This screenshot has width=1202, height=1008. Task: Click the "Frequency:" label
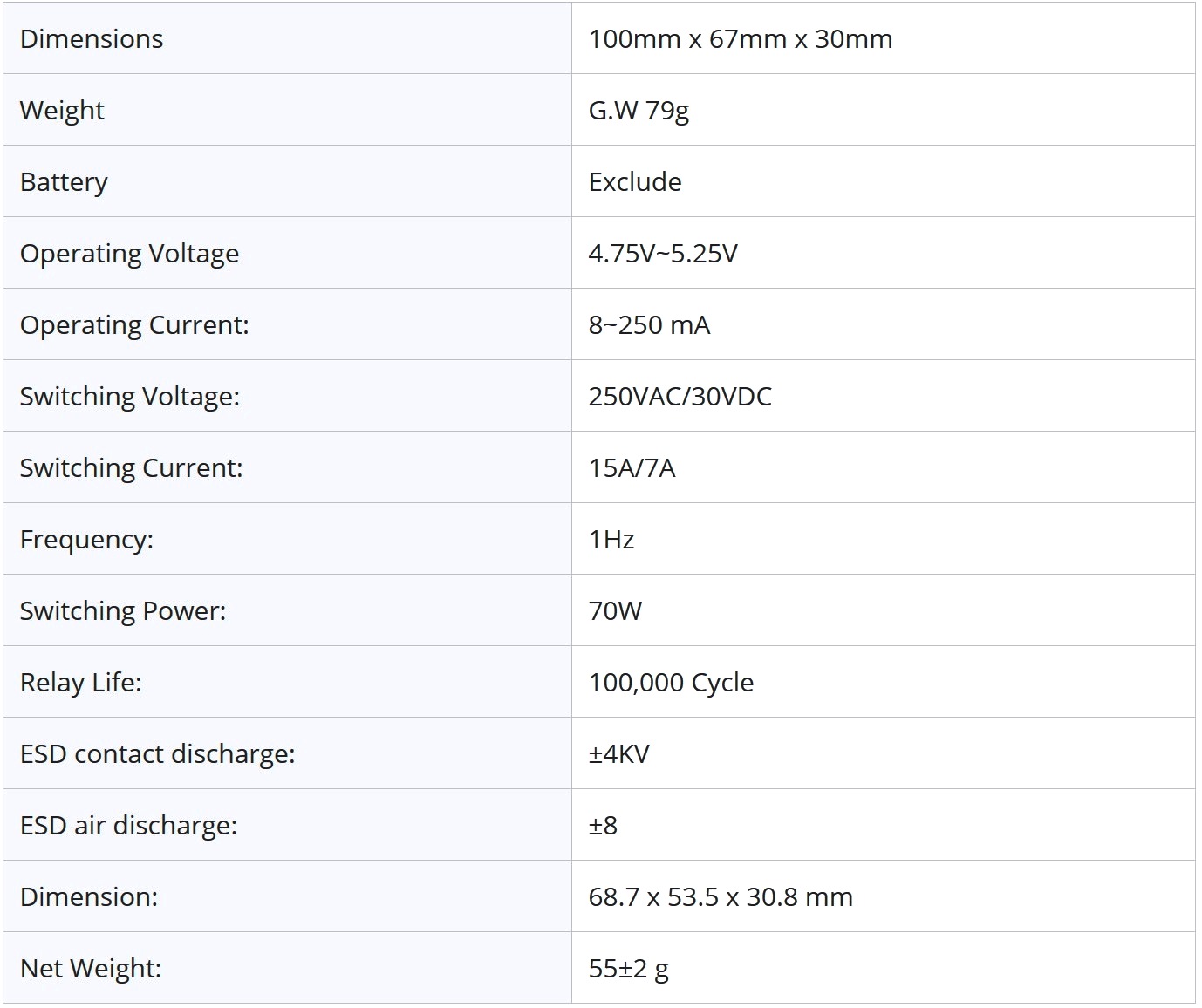click(x=86, y=540)
